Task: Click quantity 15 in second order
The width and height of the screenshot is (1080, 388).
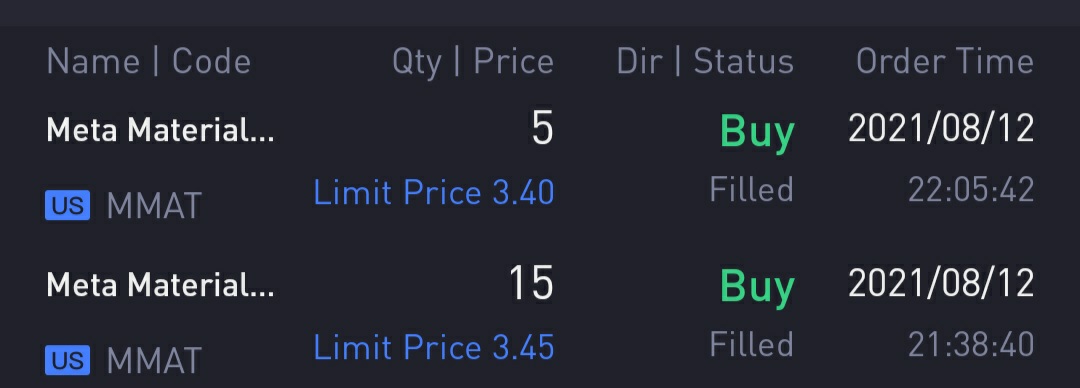Action: pyautogui.click(x=531, y=283)
